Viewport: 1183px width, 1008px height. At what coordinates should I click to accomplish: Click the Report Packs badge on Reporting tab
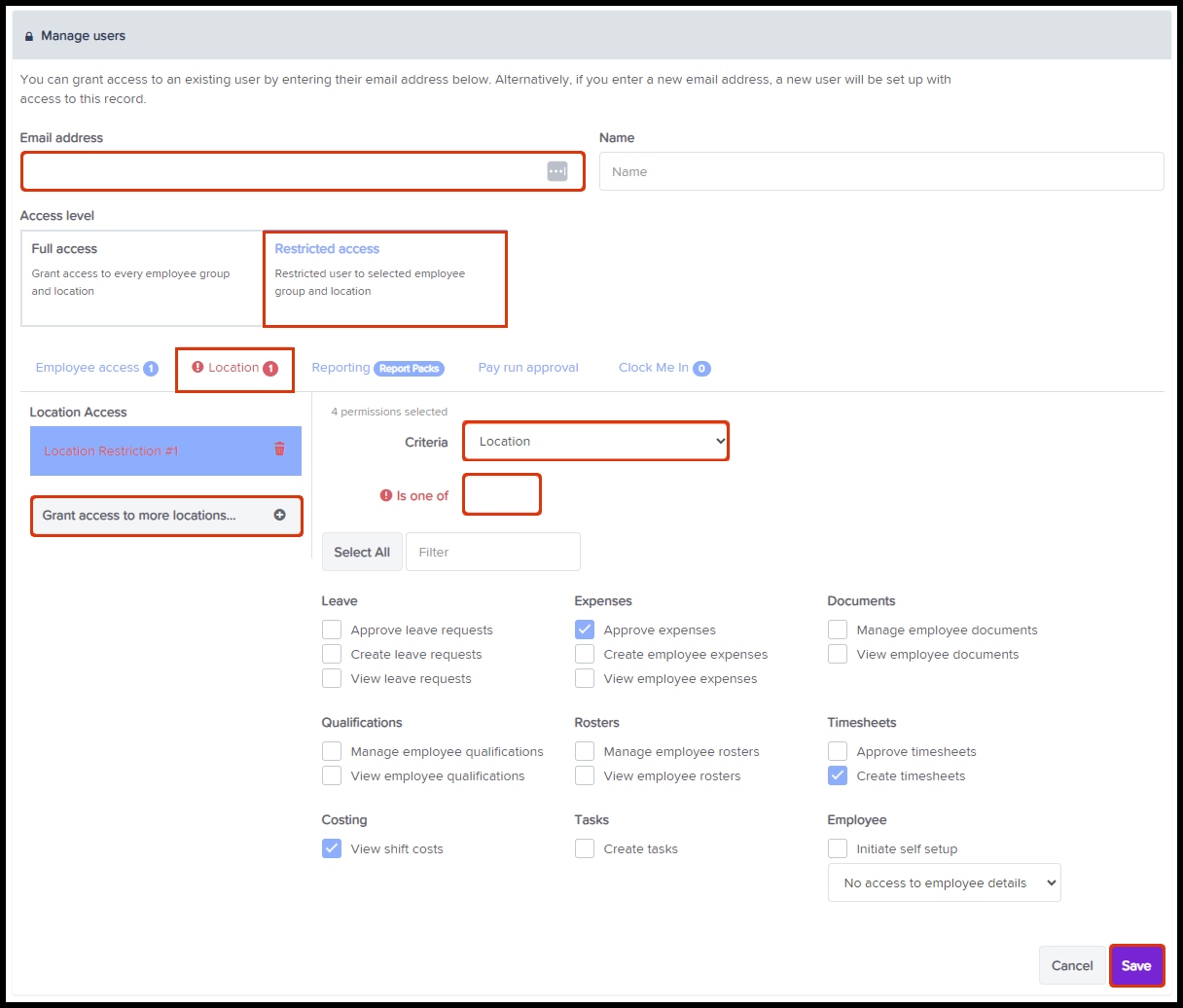coord(410,369)
